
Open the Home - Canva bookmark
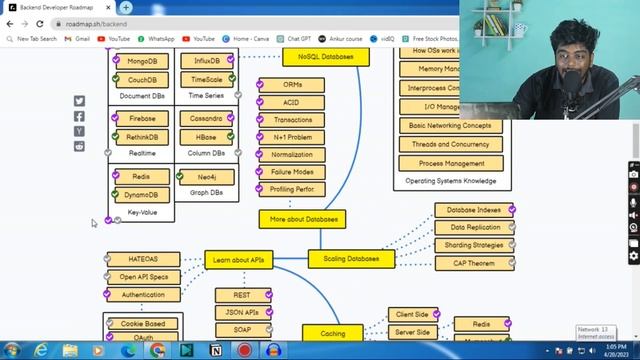click(246, 39)
